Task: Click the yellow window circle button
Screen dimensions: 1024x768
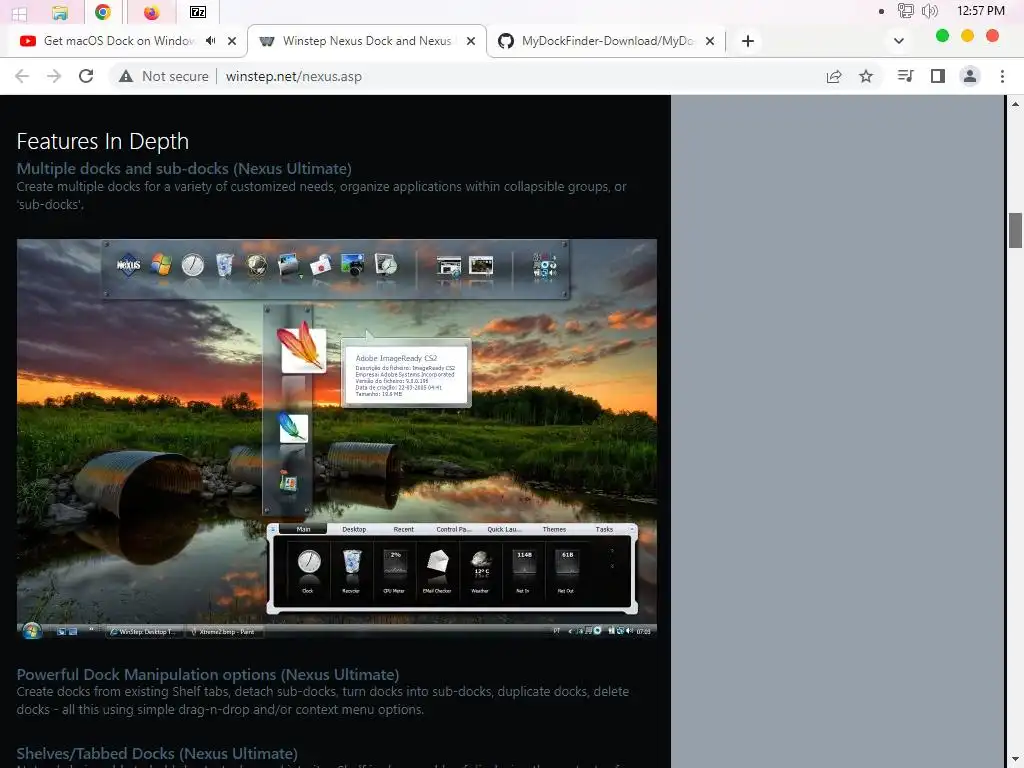Action: [967, 36]
